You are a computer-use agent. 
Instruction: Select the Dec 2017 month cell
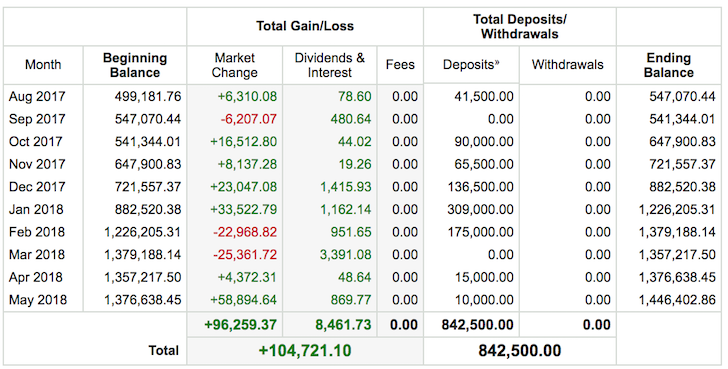(37, 187)
